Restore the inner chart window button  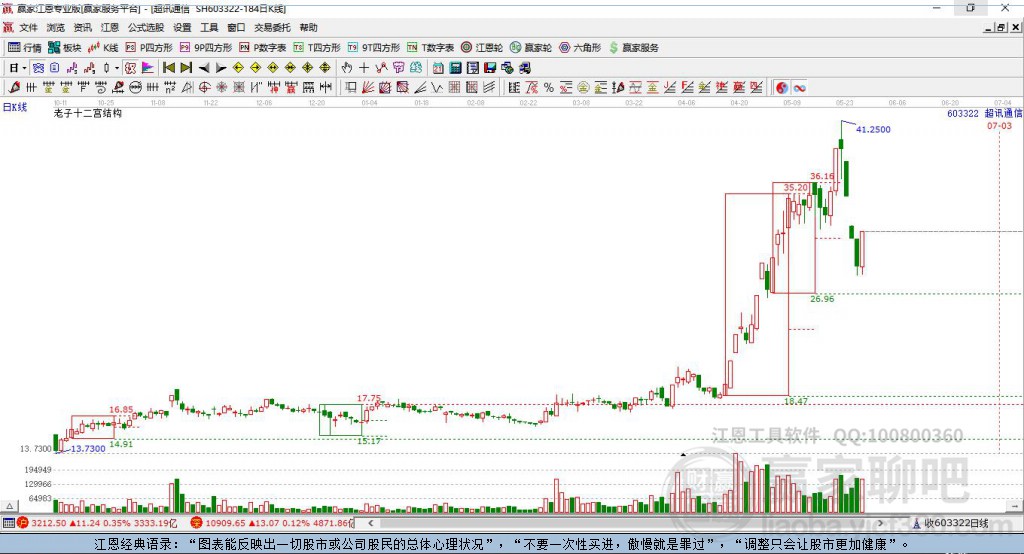tap(1001, 27)
